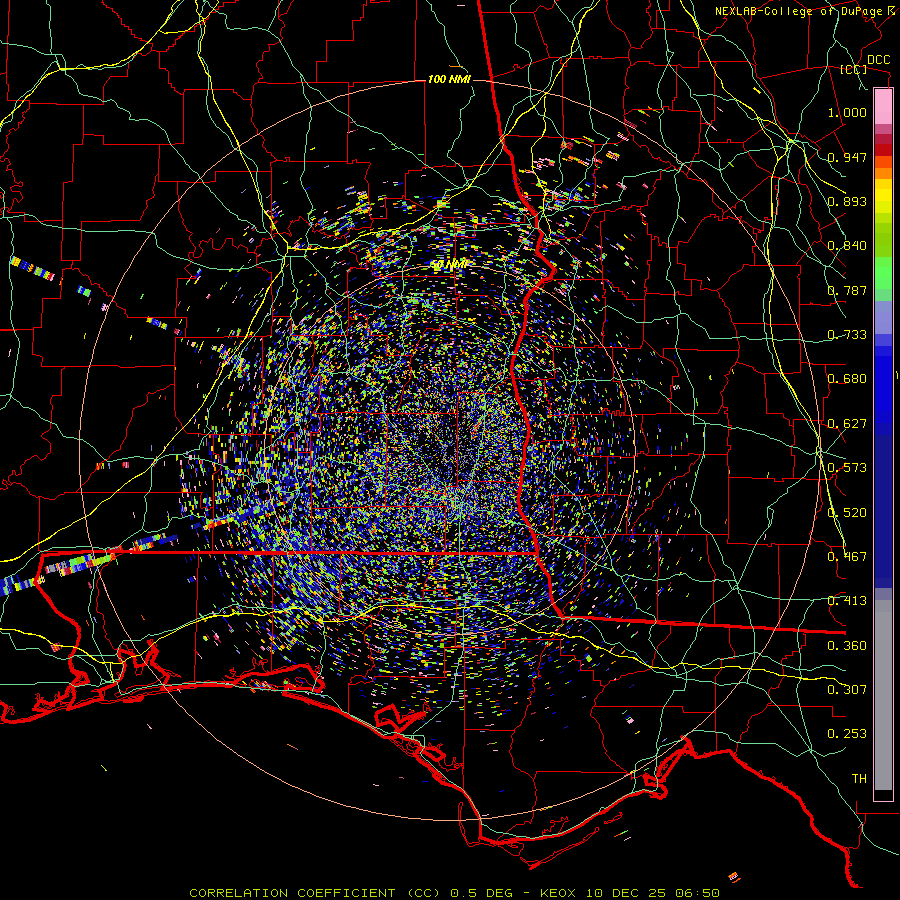900x900 pixels.
Task: Pick the red segment of the color bar
Action: pyautogui.click(x=883, y=150)
